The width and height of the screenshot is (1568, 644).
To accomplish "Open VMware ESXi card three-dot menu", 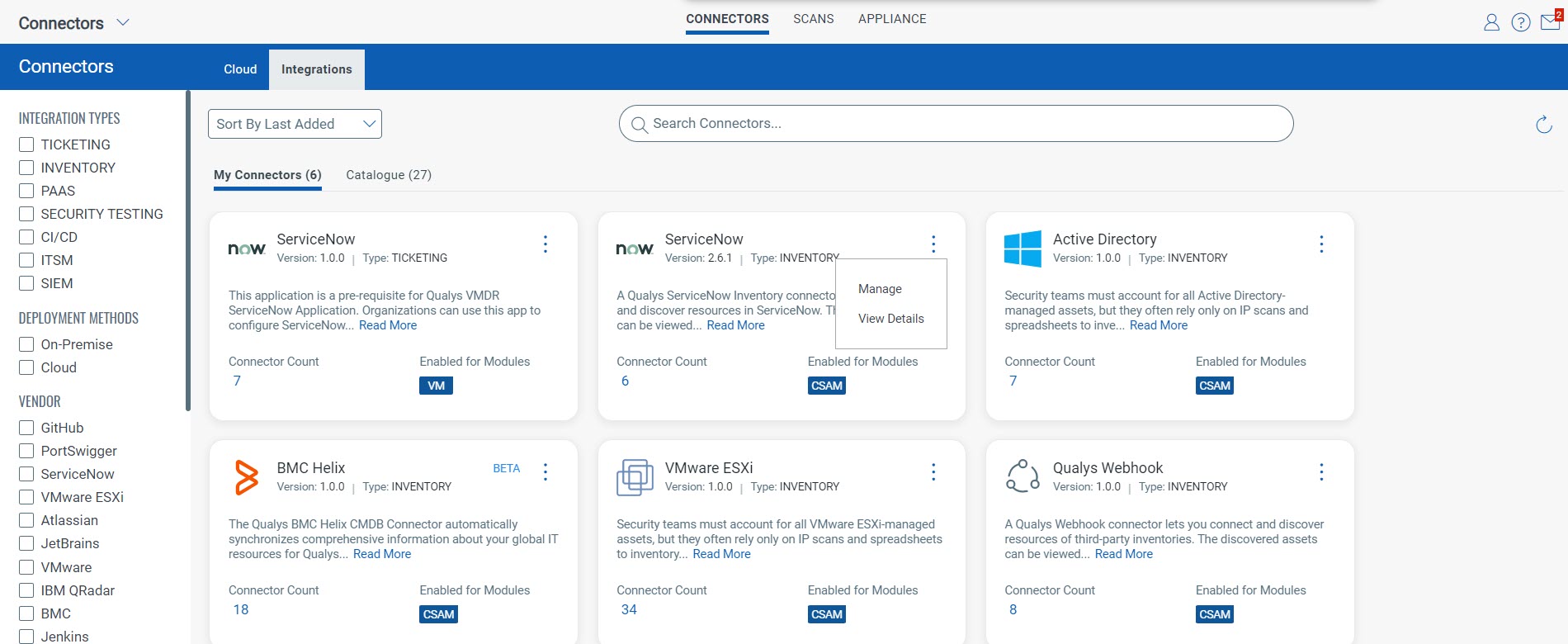I will tap(933, 471).
